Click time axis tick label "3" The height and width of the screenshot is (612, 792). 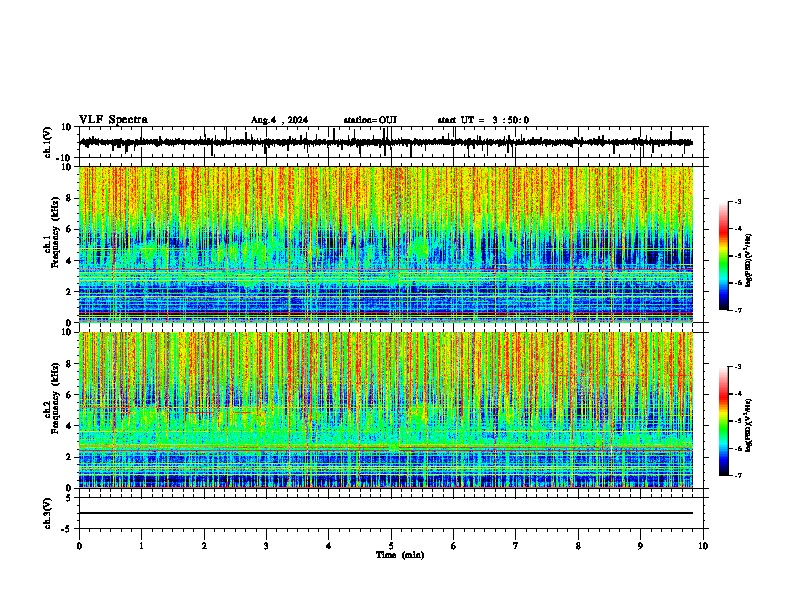click(x=266, y=546)
